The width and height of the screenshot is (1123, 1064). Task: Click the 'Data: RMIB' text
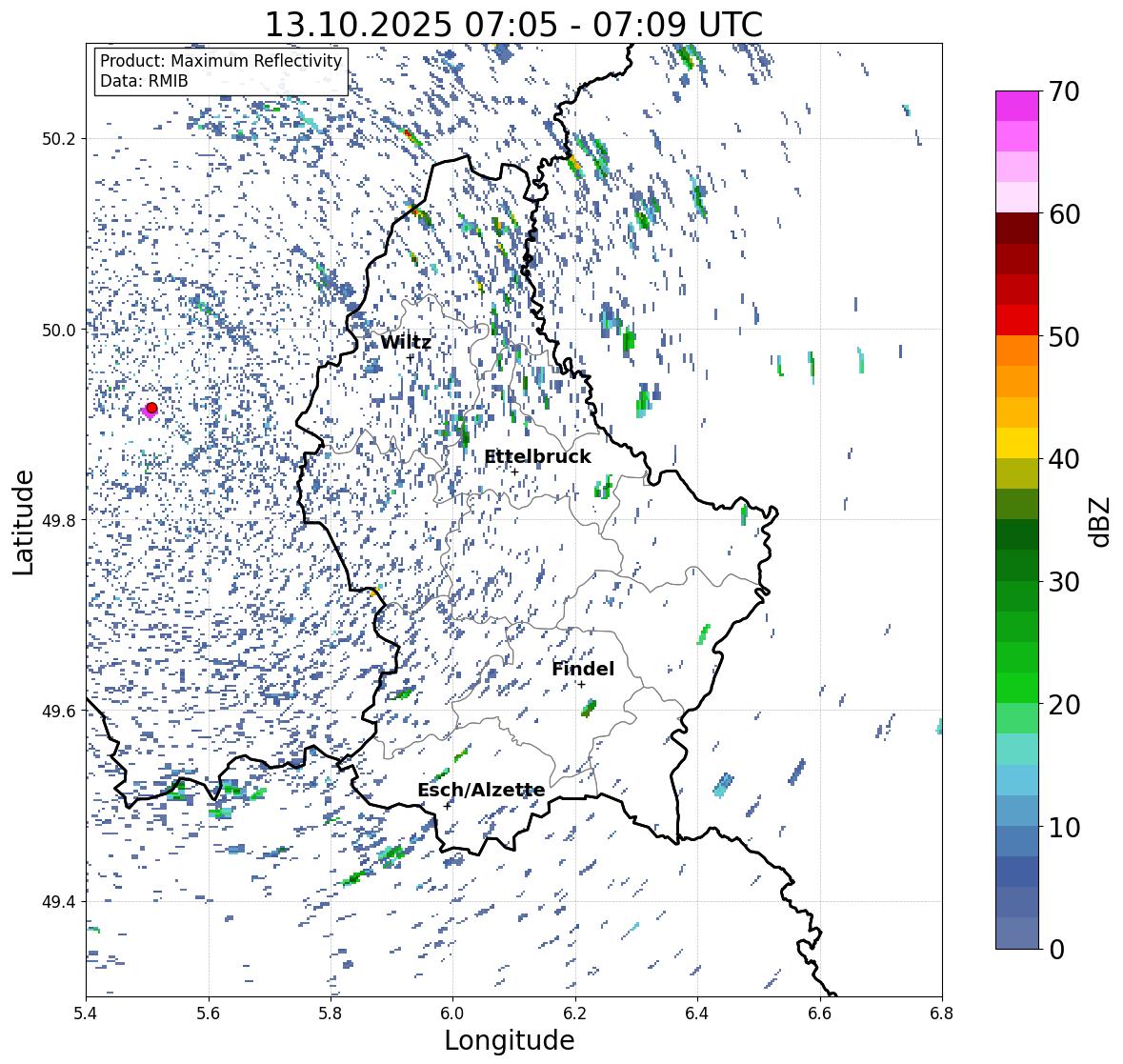click(x=144, y=81)
